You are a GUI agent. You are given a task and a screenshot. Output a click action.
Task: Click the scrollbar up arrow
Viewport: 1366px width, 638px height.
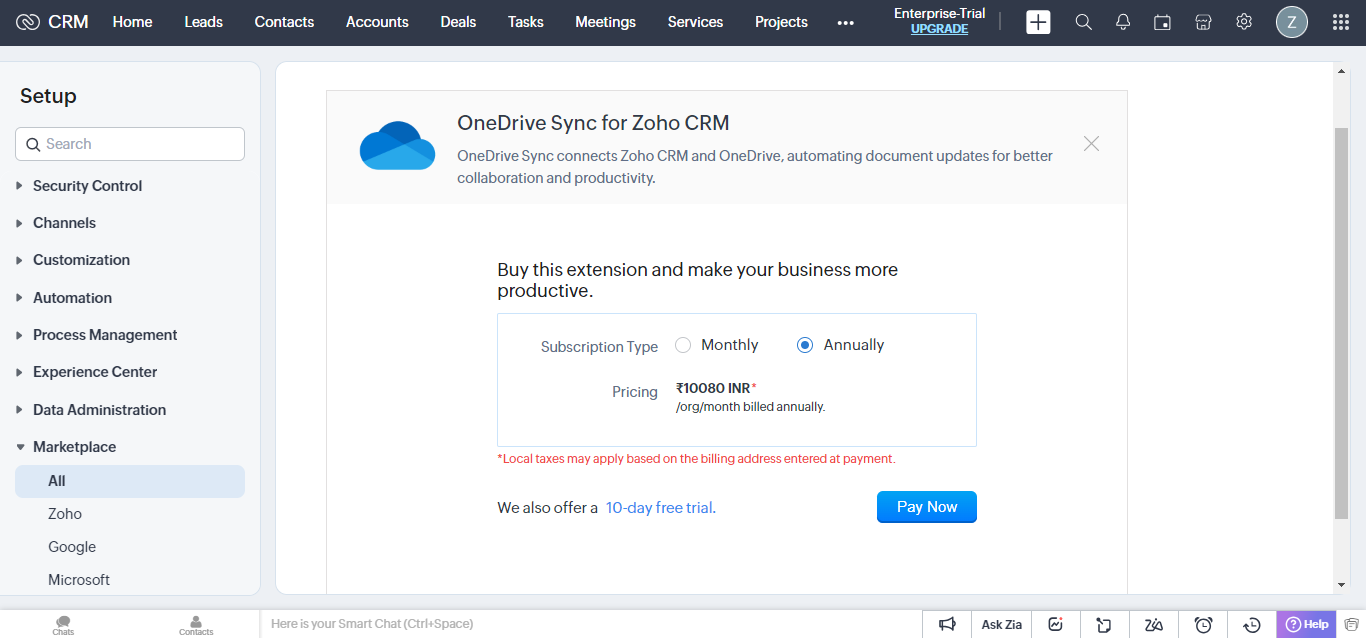1341,71
